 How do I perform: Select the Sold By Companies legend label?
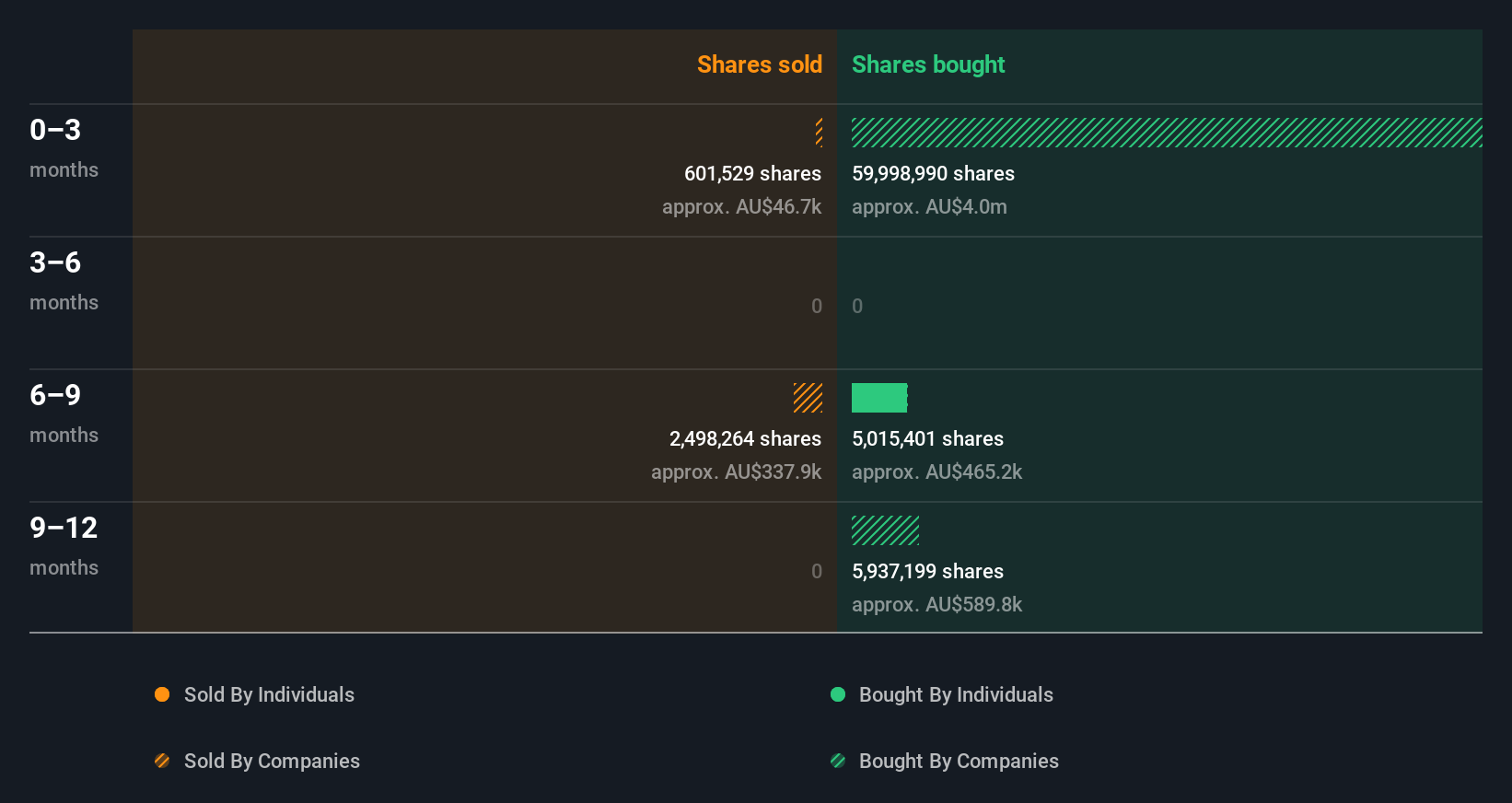point(272,762)
